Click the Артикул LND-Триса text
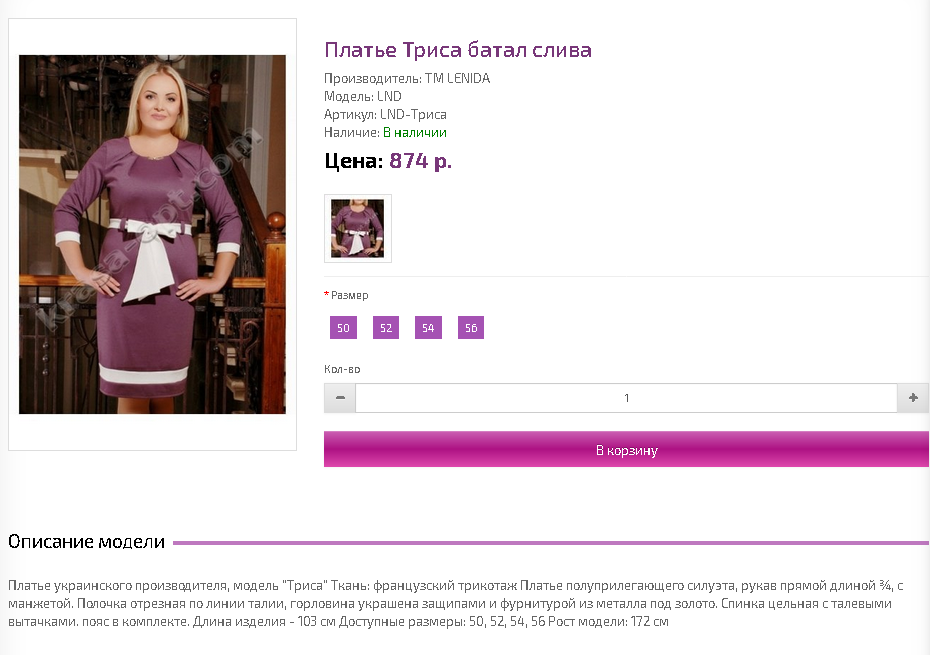Viewport: 930px width, 655px height. pyautogui.click(x=386, y=115)
